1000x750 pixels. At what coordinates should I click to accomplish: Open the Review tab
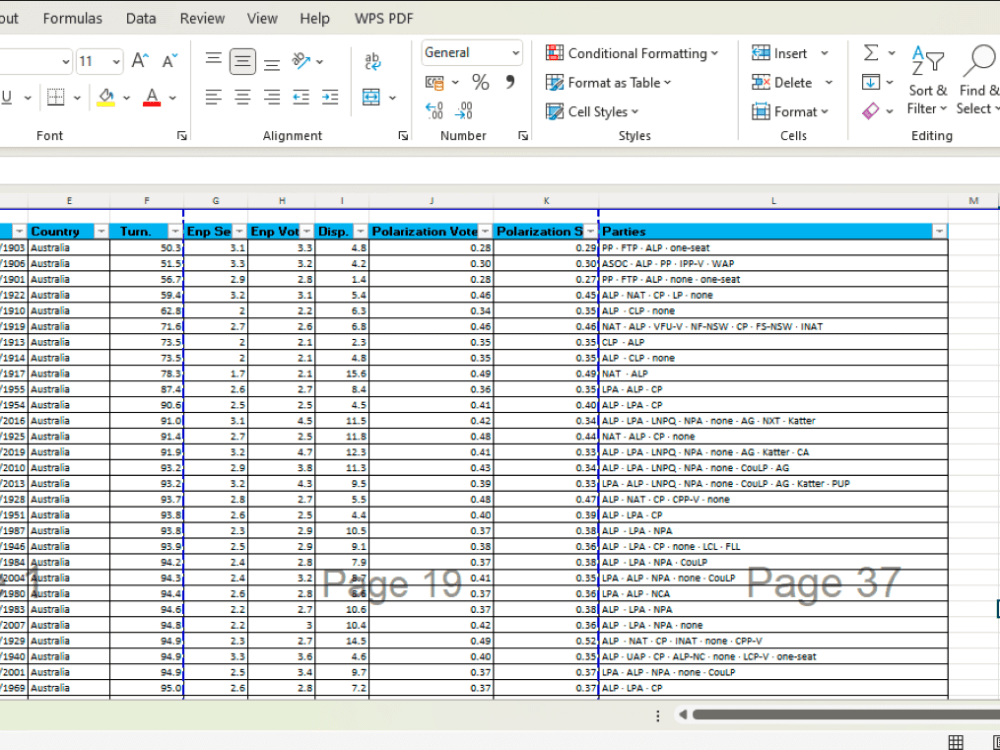coord(202,18)
